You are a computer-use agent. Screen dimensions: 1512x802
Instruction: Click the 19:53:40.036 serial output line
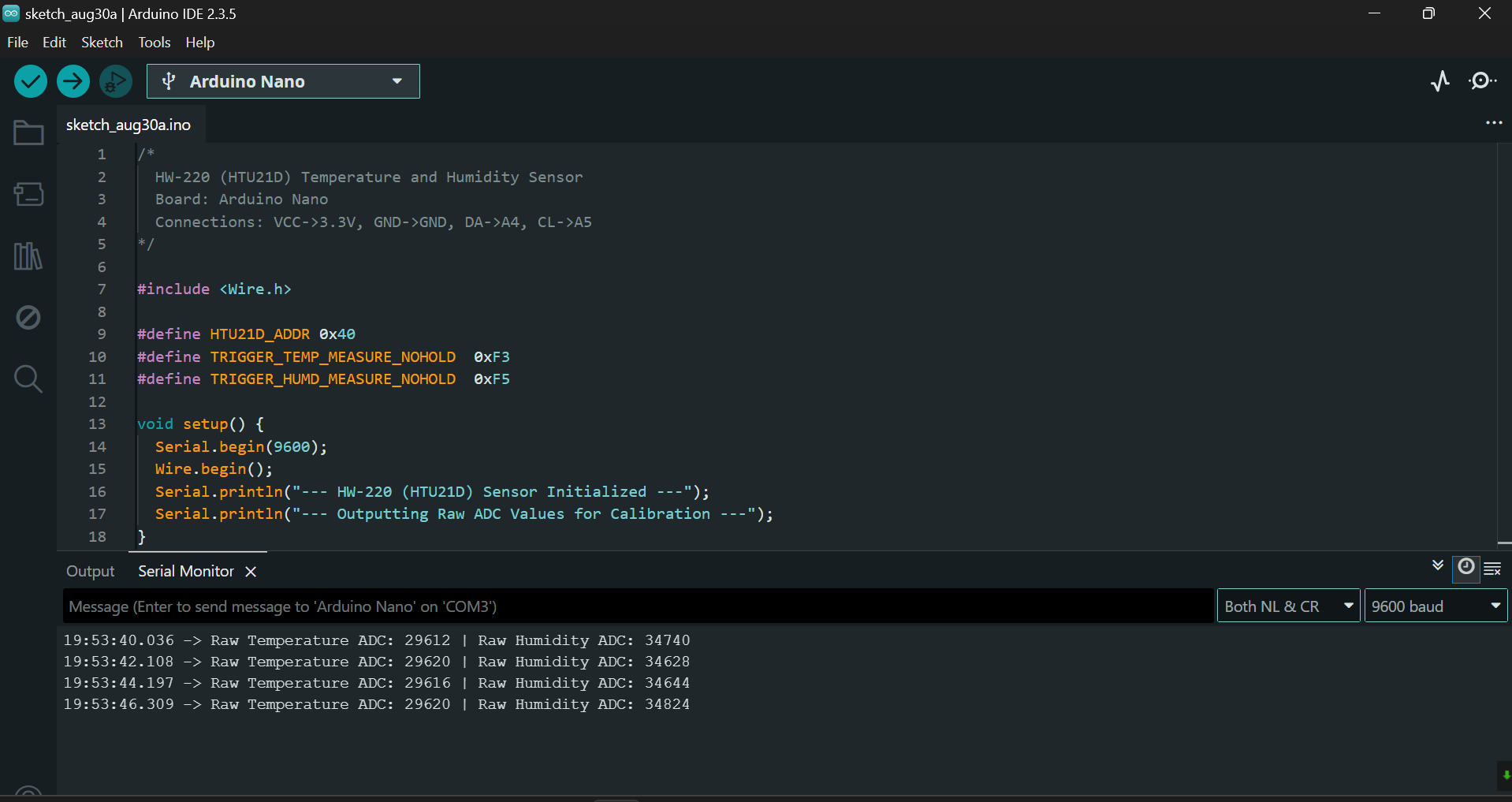click(377, 640)
